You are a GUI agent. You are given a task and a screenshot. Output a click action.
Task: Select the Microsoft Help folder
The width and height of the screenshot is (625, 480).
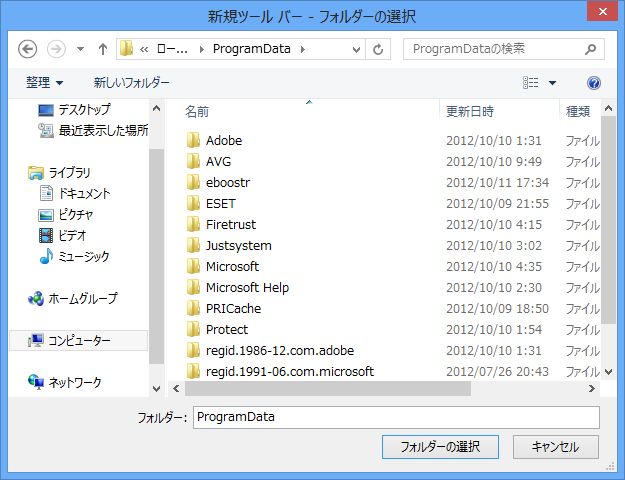click(247, 287)
